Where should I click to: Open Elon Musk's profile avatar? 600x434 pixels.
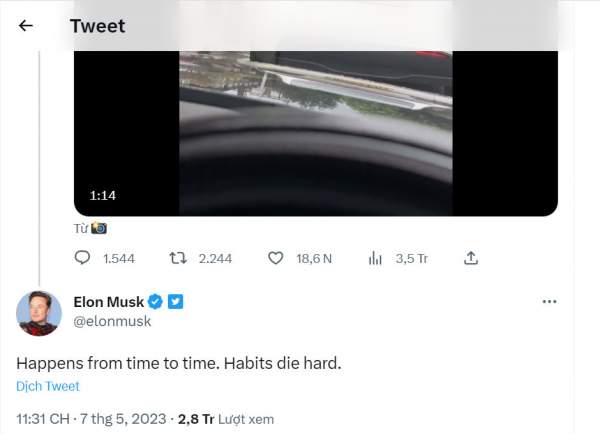point(39,313)
